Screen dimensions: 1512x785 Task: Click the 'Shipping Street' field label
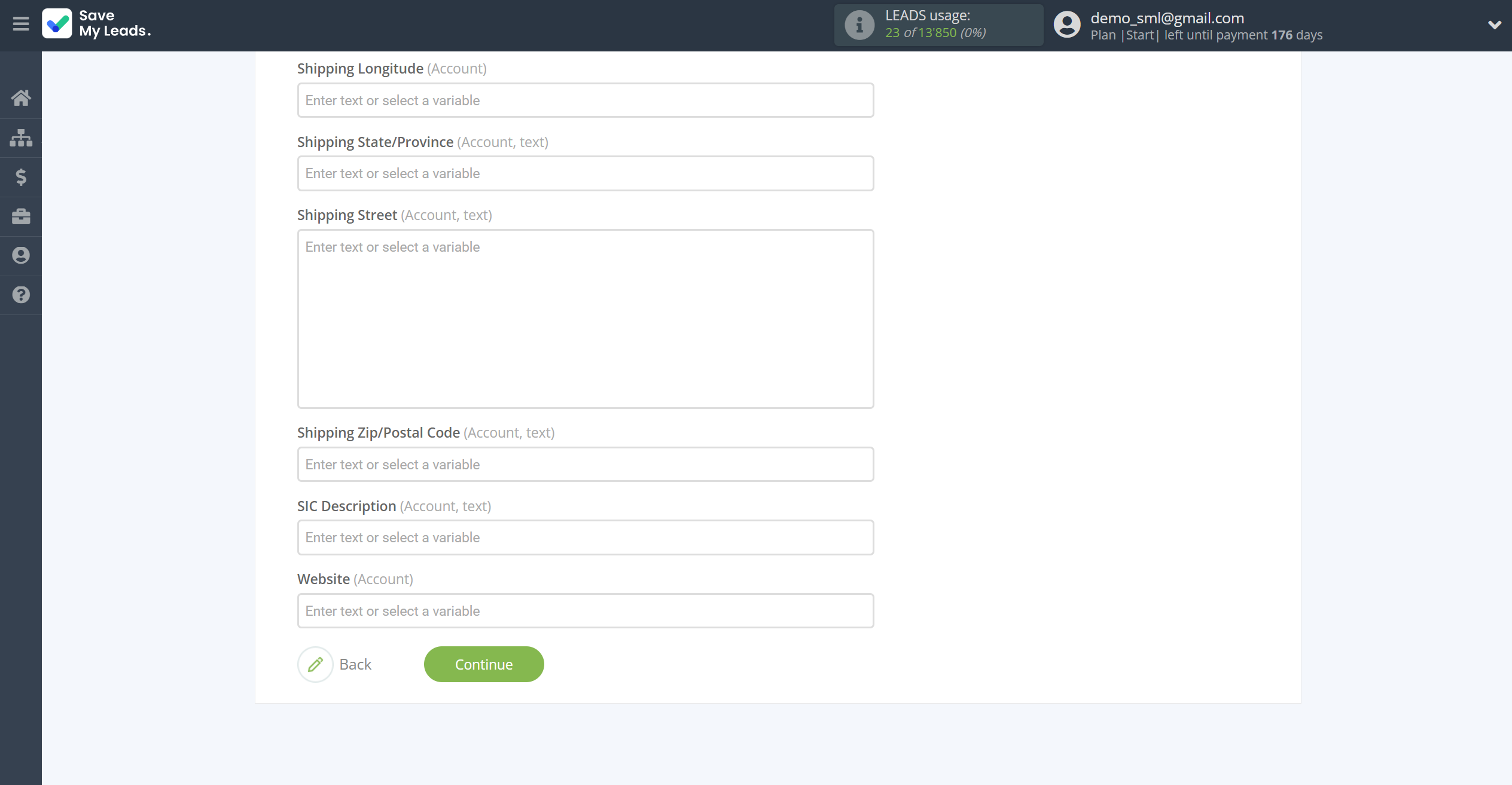point(347,215)
